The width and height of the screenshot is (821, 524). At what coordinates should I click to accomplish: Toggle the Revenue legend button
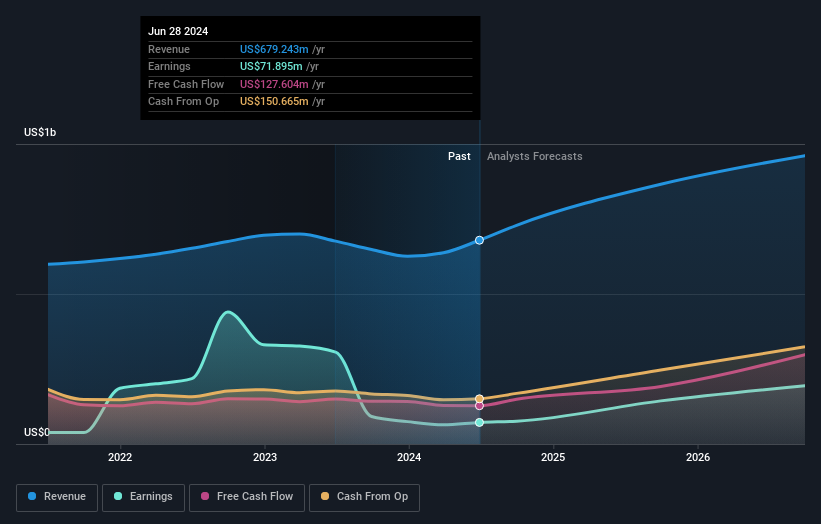57,497
